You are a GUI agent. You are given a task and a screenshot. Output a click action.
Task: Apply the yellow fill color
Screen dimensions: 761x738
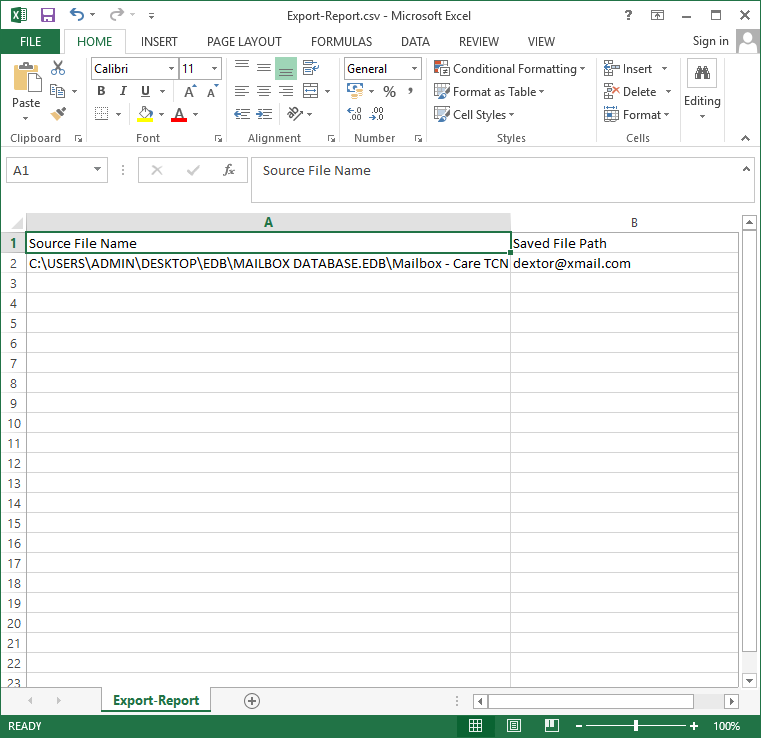pyautogui.click(x=145, y=115)
